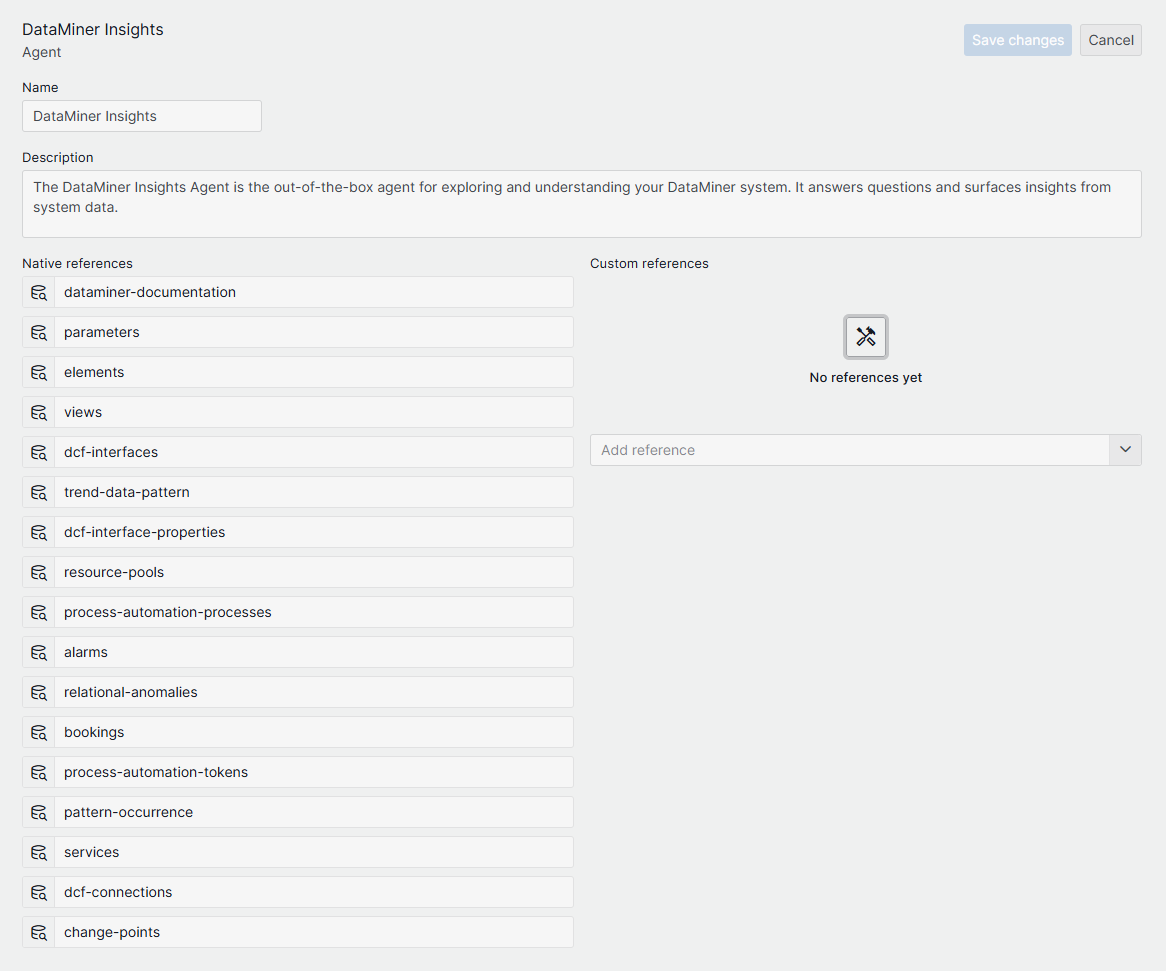Click the database icon beside dataminer-documentation
Screen dimensions: 1166x971
click(x=39, y=292)
